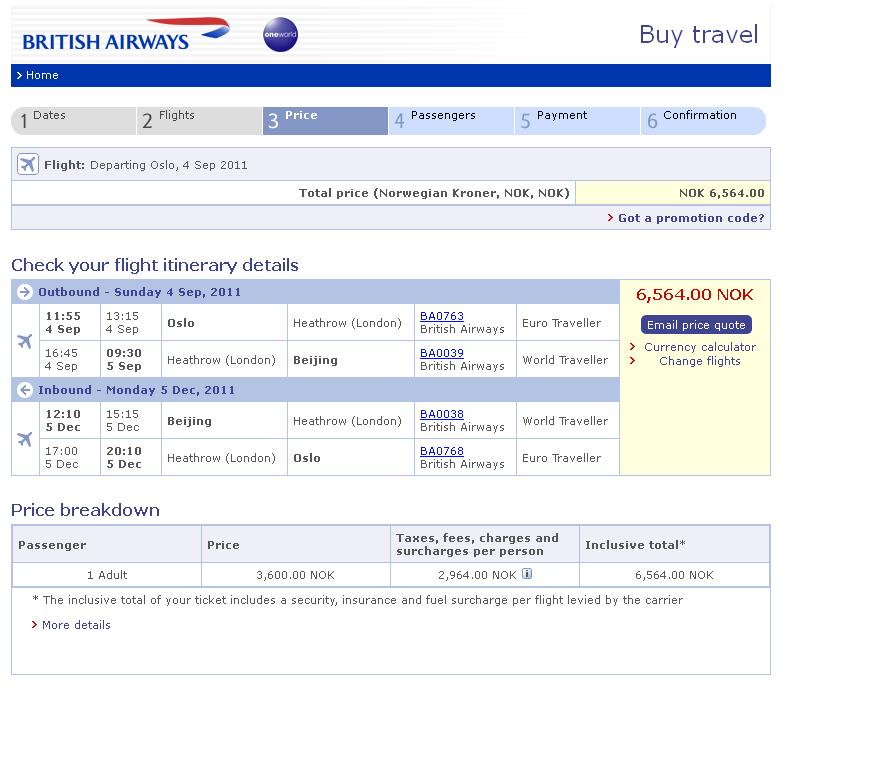Open the taxes info icon

[x=527, y=574]
